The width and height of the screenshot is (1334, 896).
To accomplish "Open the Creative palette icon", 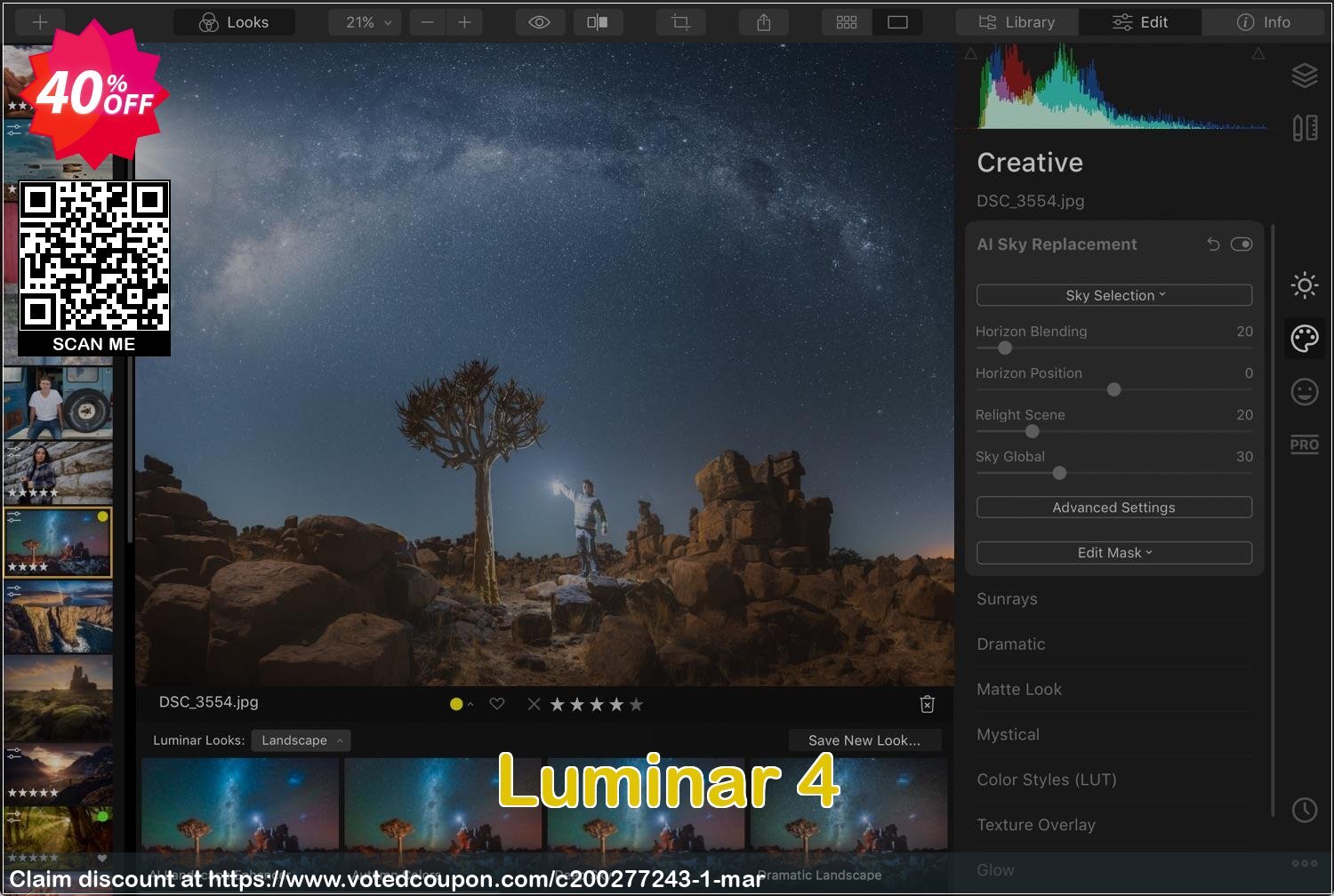I will [1305, 339].
